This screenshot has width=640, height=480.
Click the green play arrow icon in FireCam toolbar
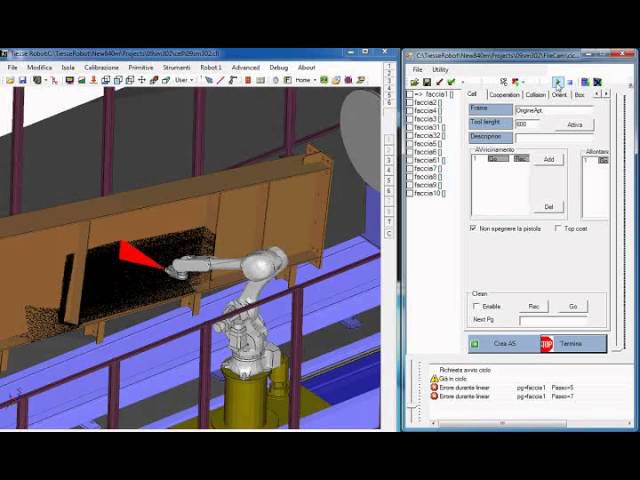557,82
